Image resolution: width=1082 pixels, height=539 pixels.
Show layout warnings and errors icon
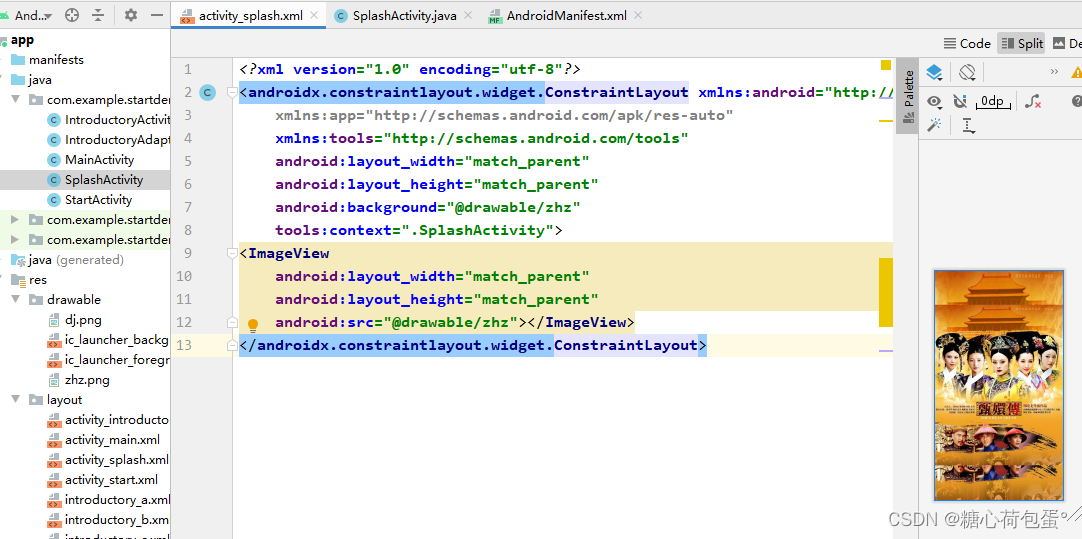pos(1076,72)
